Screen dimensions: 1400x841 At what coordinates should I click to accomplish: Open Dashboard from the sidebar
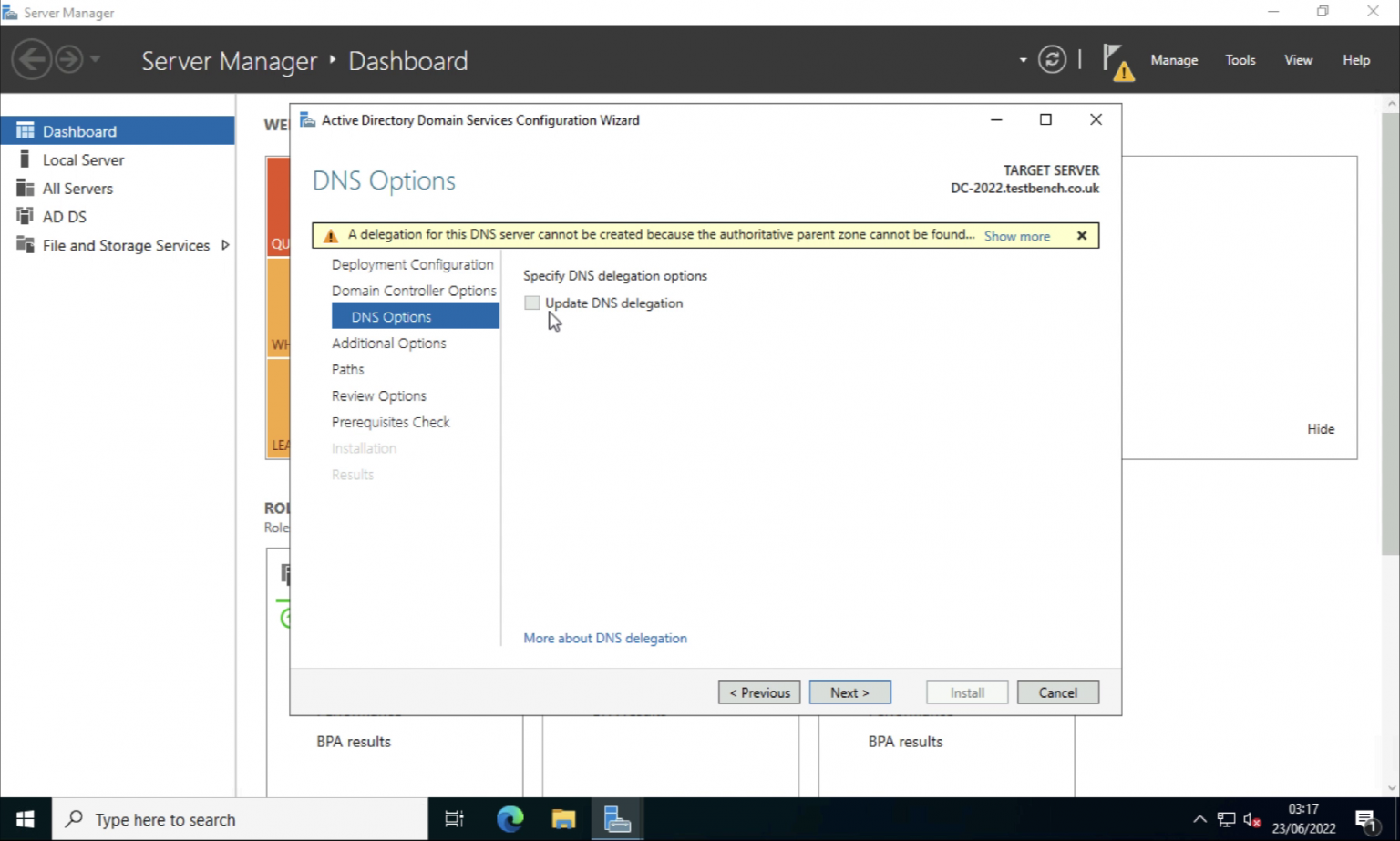[x=79, y=130]
